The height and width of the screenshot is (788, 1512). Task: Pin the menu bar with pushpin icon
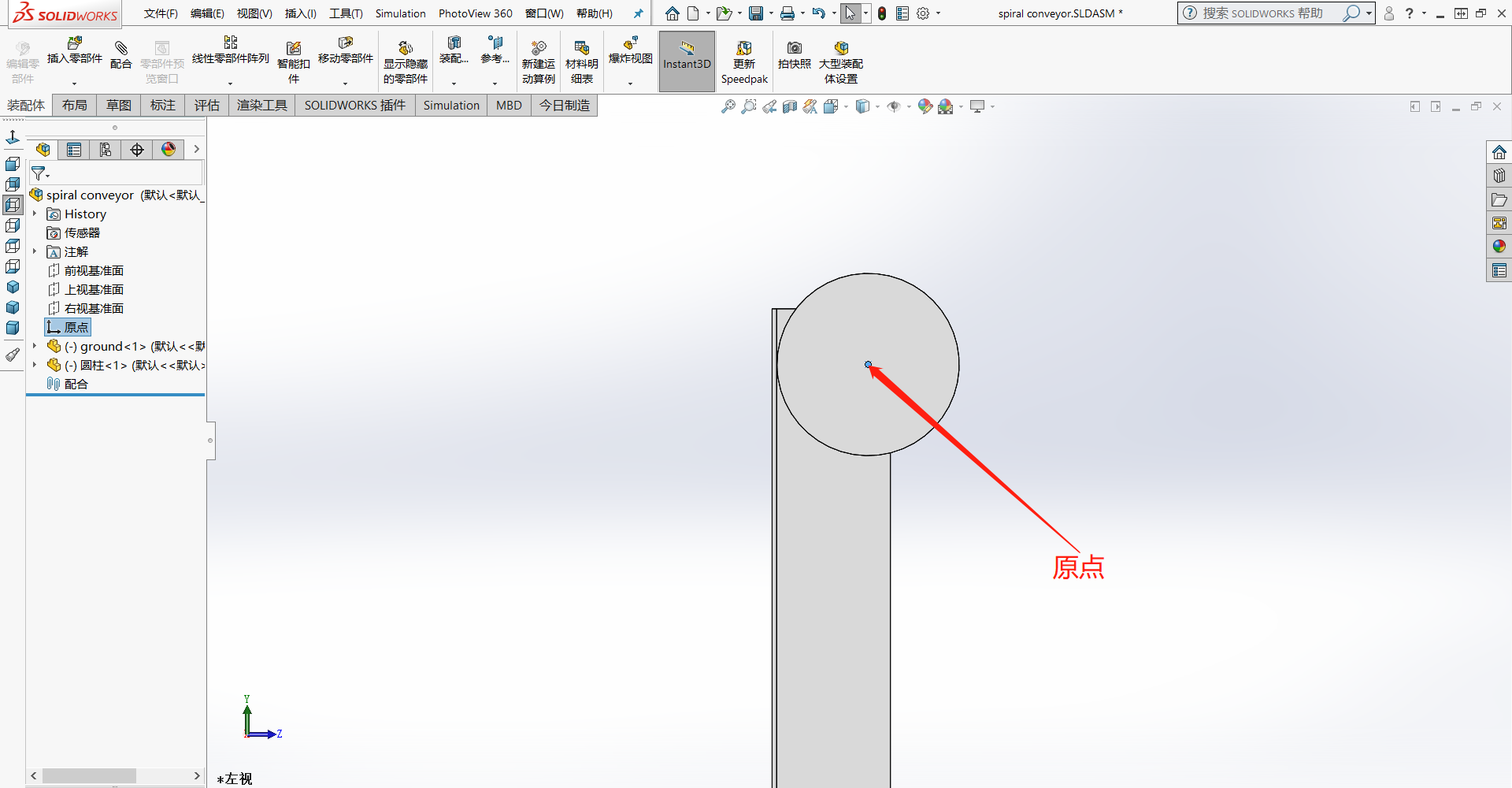click(638, 13)
